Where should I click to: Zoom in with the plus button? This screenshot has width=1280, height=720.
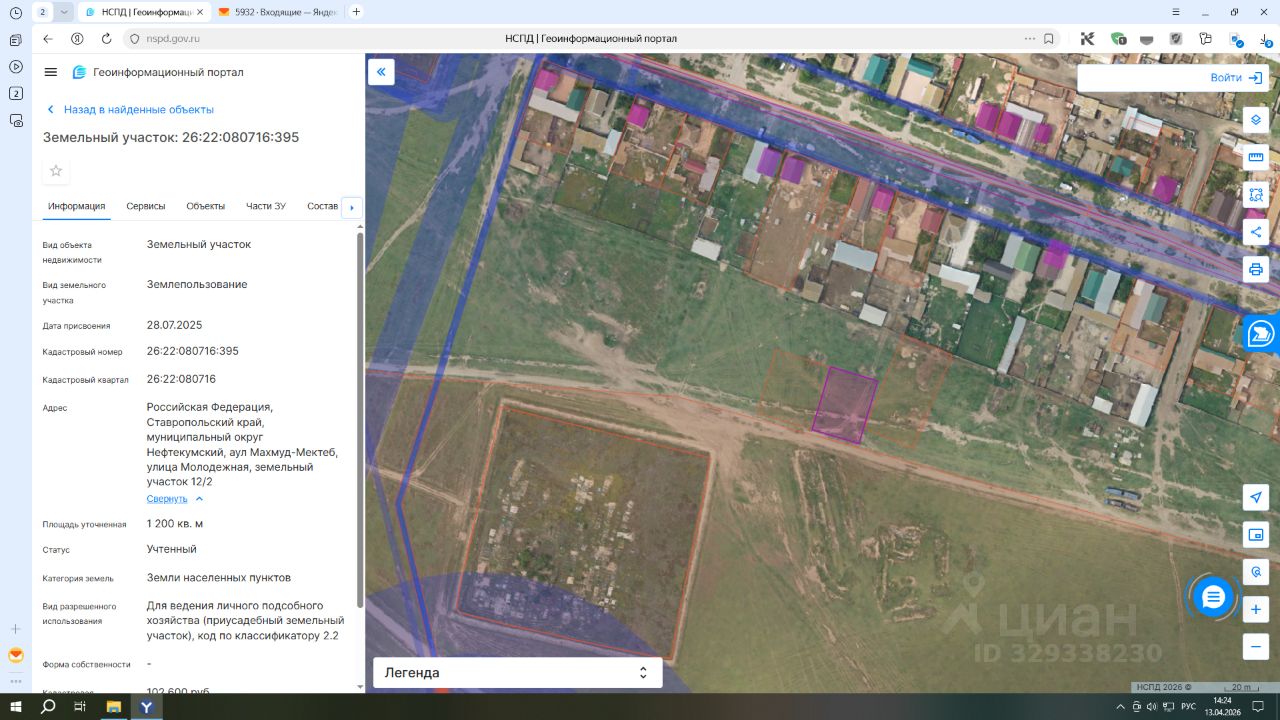(x=1256, y=609)
